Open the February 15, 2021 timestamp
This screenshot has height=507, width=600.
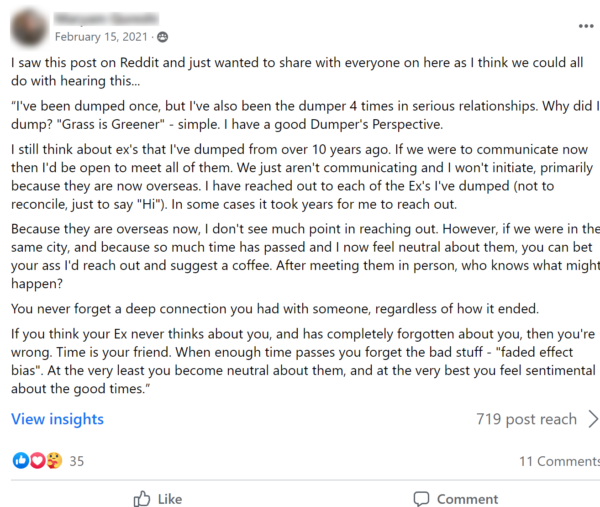pos(101,37)
